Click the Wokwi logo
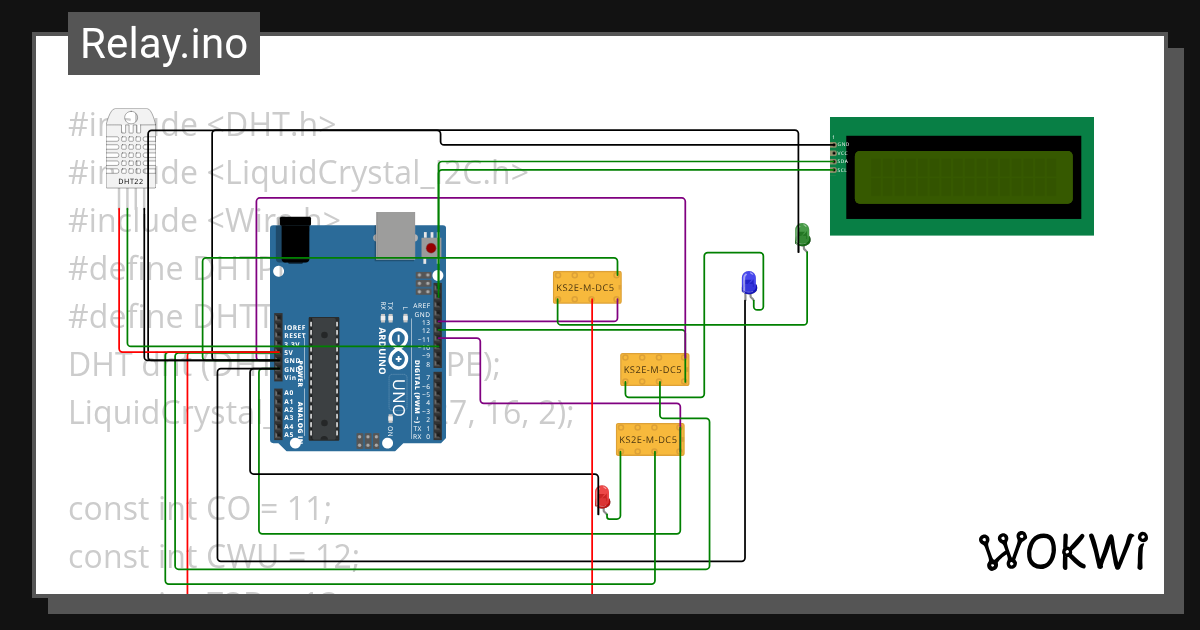Image resolution: width=1200 pixels, height=630 pixels. tap(1064, 551)
